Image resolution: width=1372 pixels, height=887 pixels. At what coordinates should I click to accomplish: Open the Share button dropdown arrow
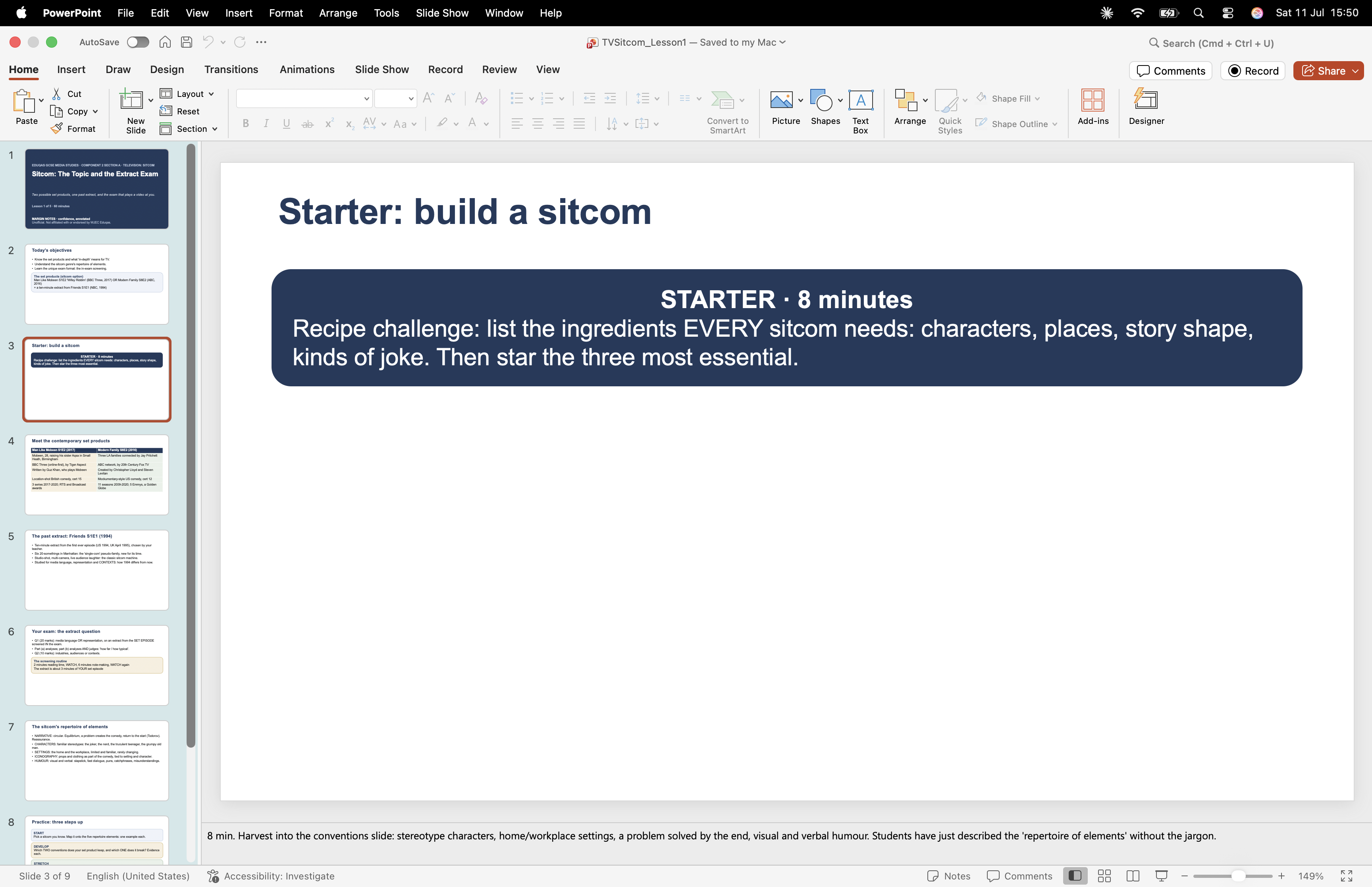1355,71
